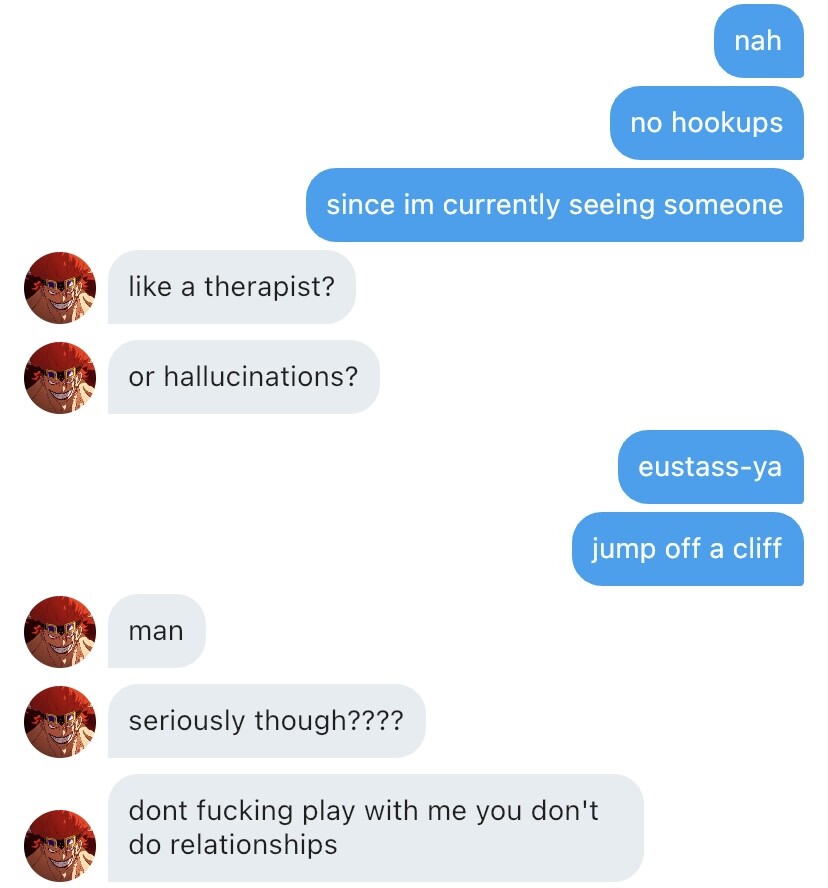828x888 pixels.
Task: Click the 'like a therapist?' received message
Action: click(x=232, y=287)
